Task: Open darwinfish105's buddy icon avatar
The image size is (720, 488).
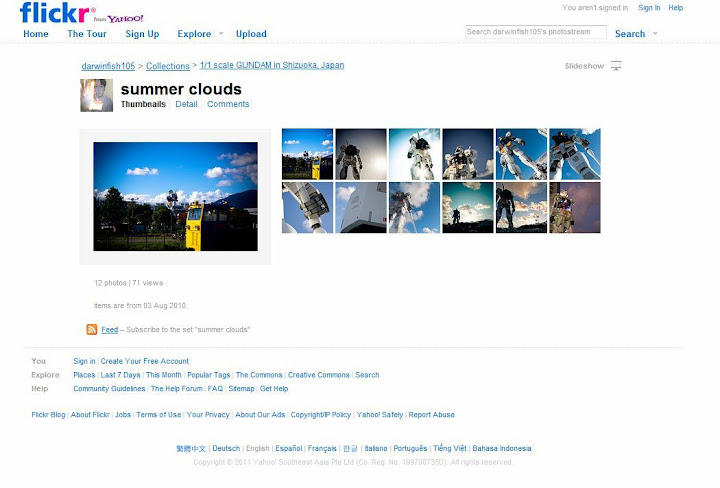Action: click(96, 95)
